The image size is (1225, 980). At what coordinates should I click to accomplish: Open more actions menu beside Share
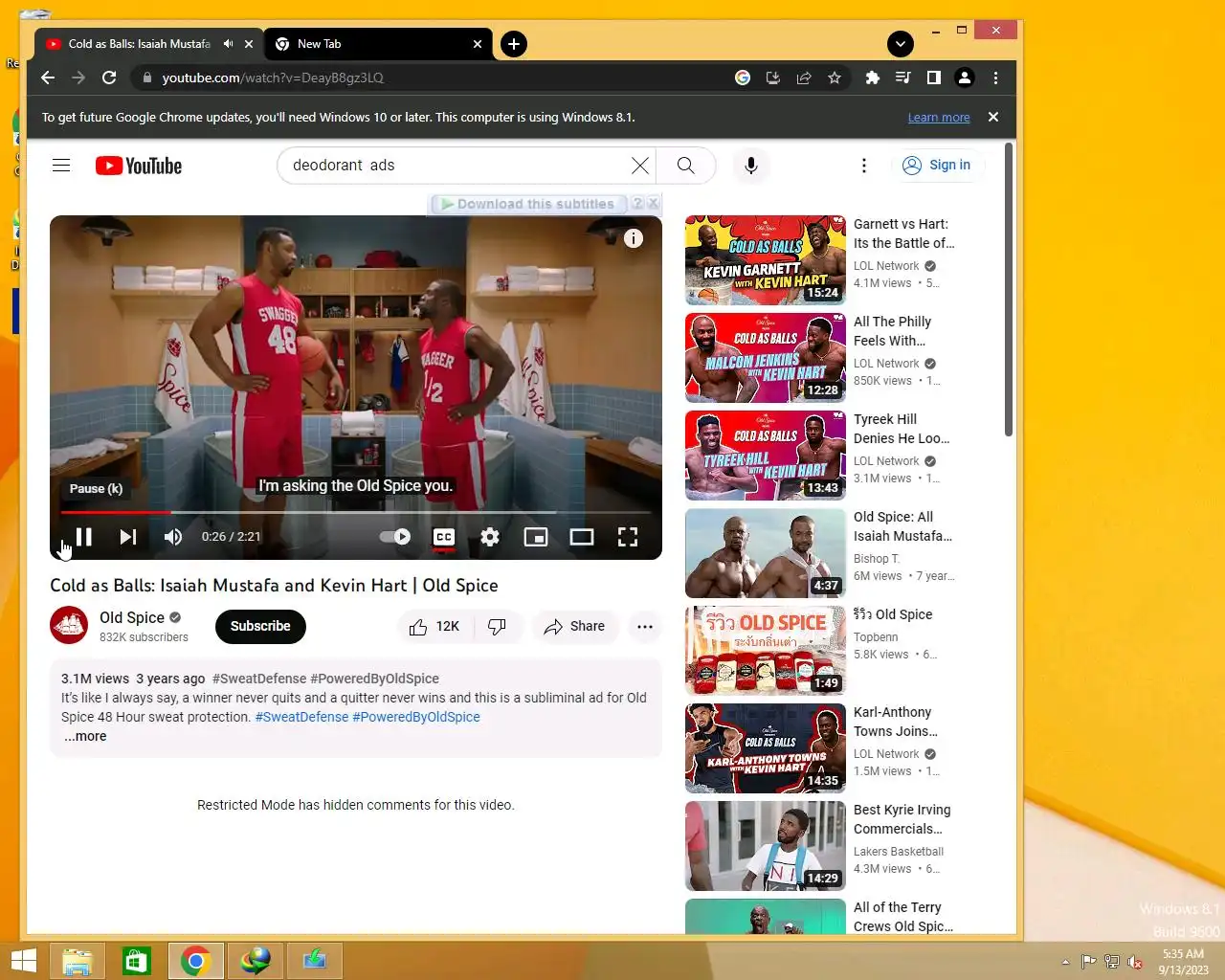coord(645,626)
